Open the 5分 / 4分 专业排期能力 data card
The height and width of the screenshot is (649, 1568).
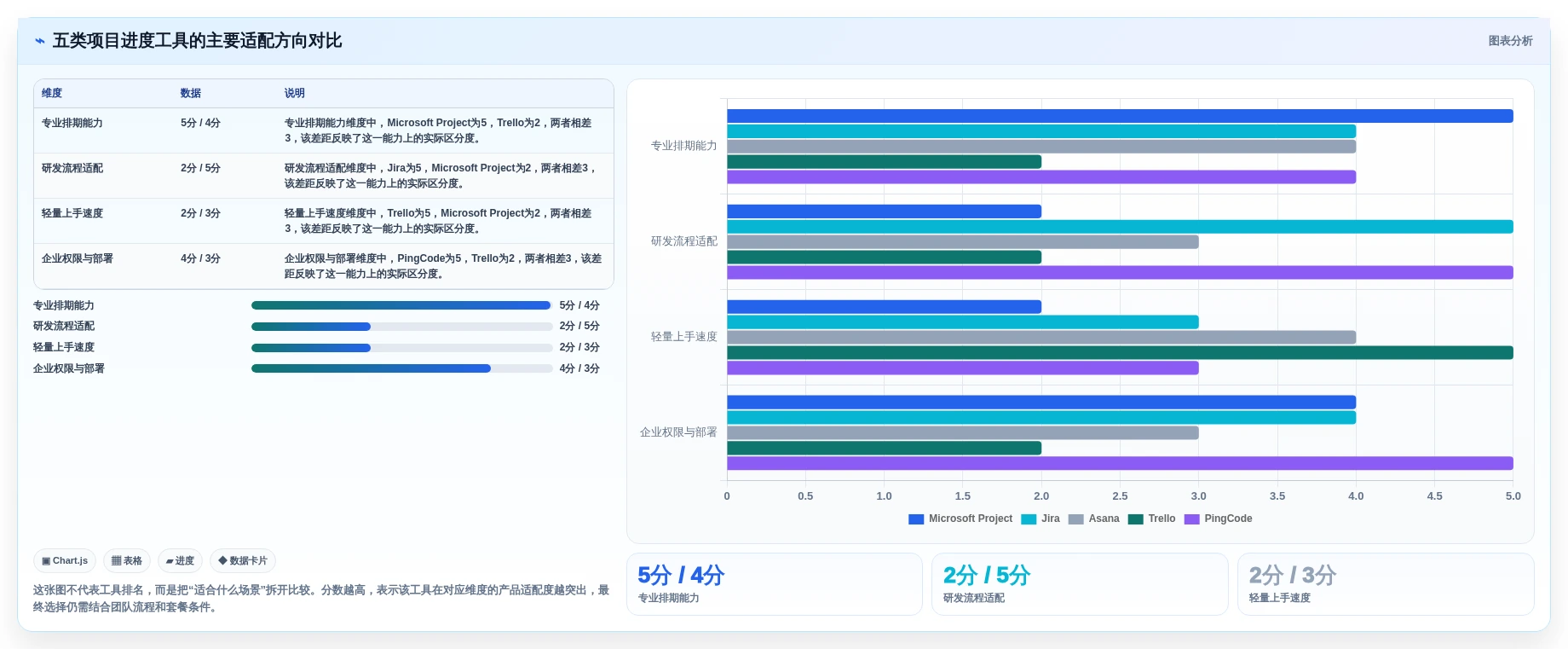pyautogui.click(x=775, y=584)
